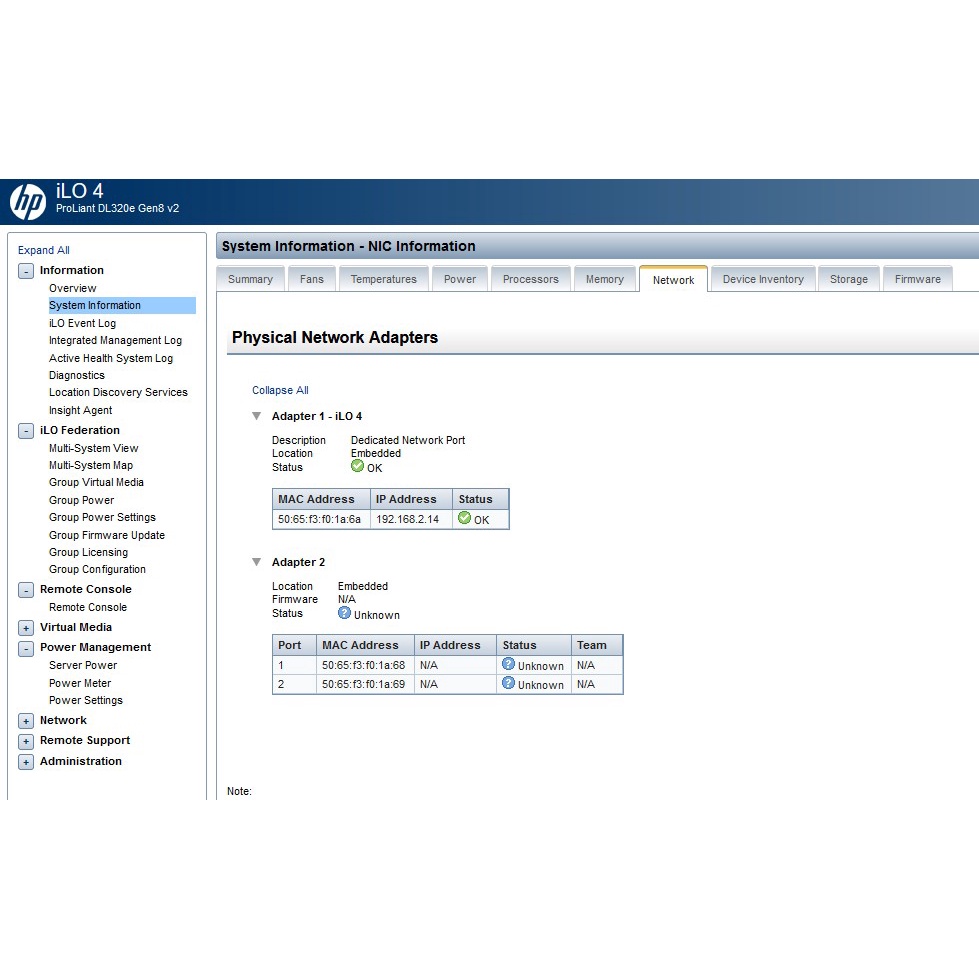Click the Unknown status icon for Adapter 2
This screenshot has height=979, width=979.
click(x=345, y=613)
